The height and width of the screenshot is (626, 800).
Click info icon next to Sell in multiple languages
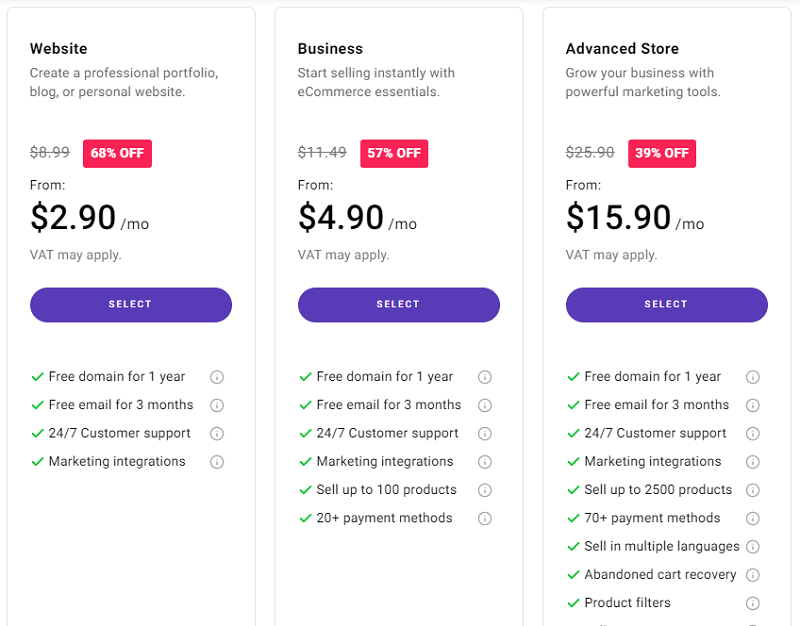(x=753, y=547)
